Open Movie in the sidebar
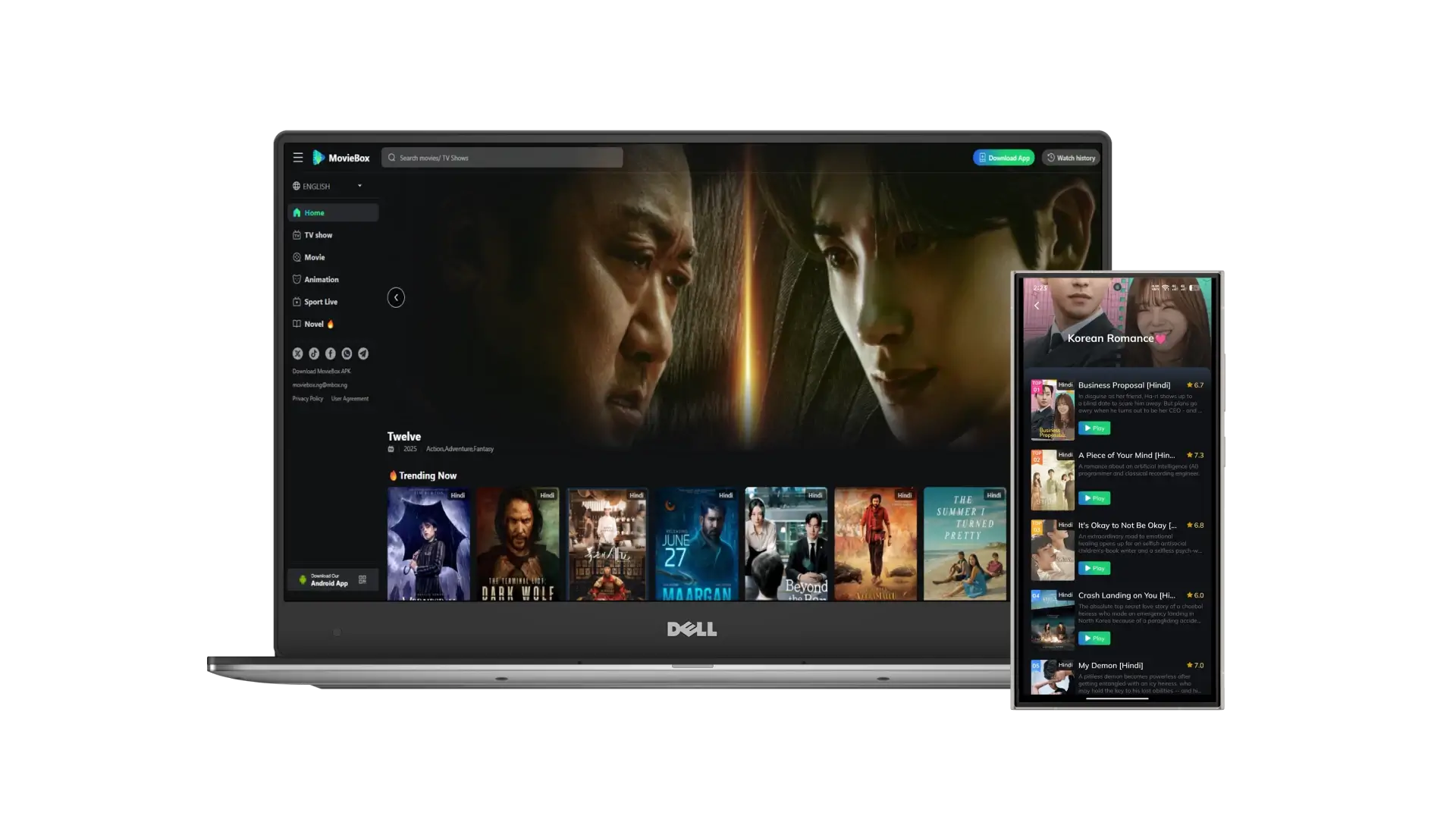The width and height of the screenshot is (1456, 819). (x=333, y=257)
